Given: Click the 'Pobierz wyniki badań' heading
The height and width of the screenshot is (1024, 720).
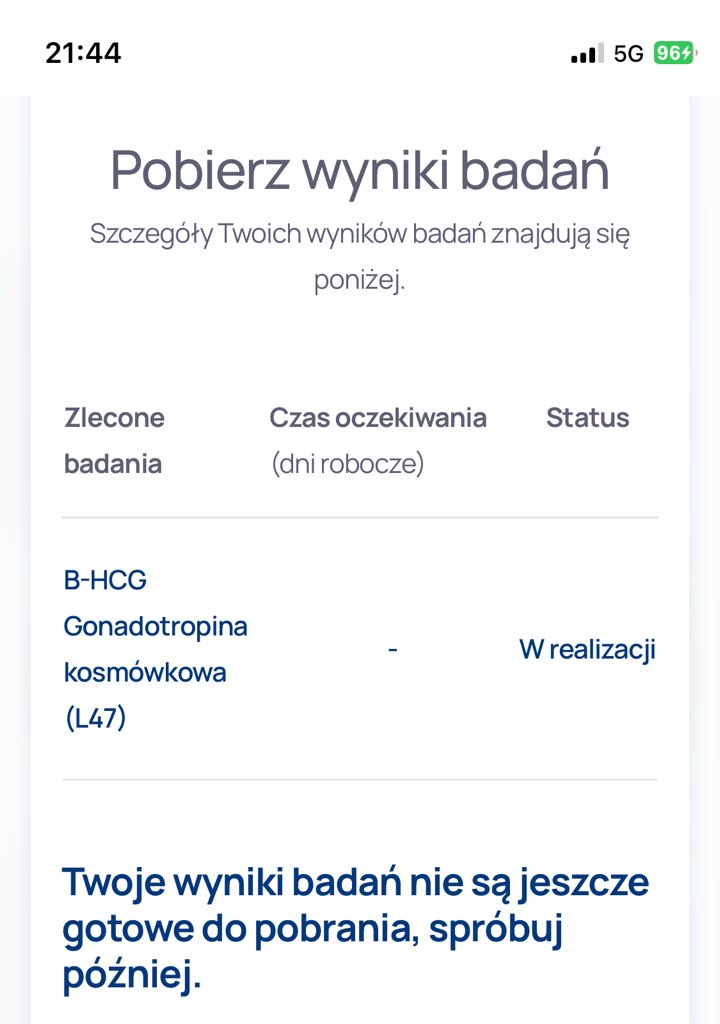Looking at the screenshot, I should click(x=360, y=170).
